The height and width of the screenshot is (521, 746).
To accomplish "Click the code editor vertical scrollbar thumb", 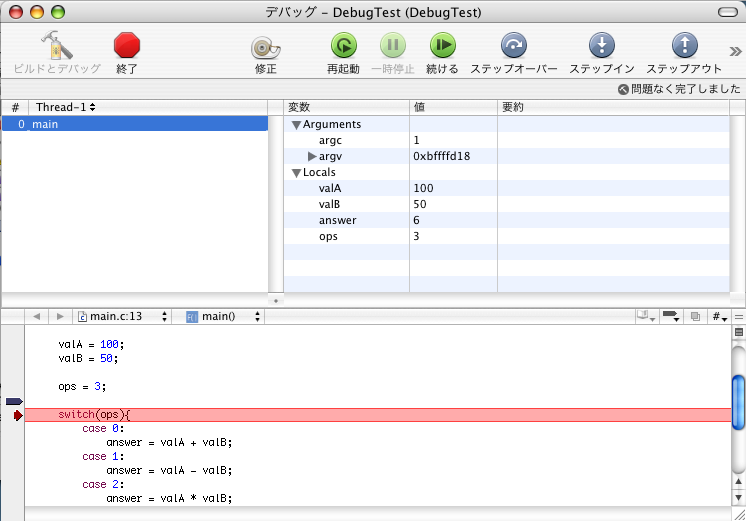I will 739,400.
